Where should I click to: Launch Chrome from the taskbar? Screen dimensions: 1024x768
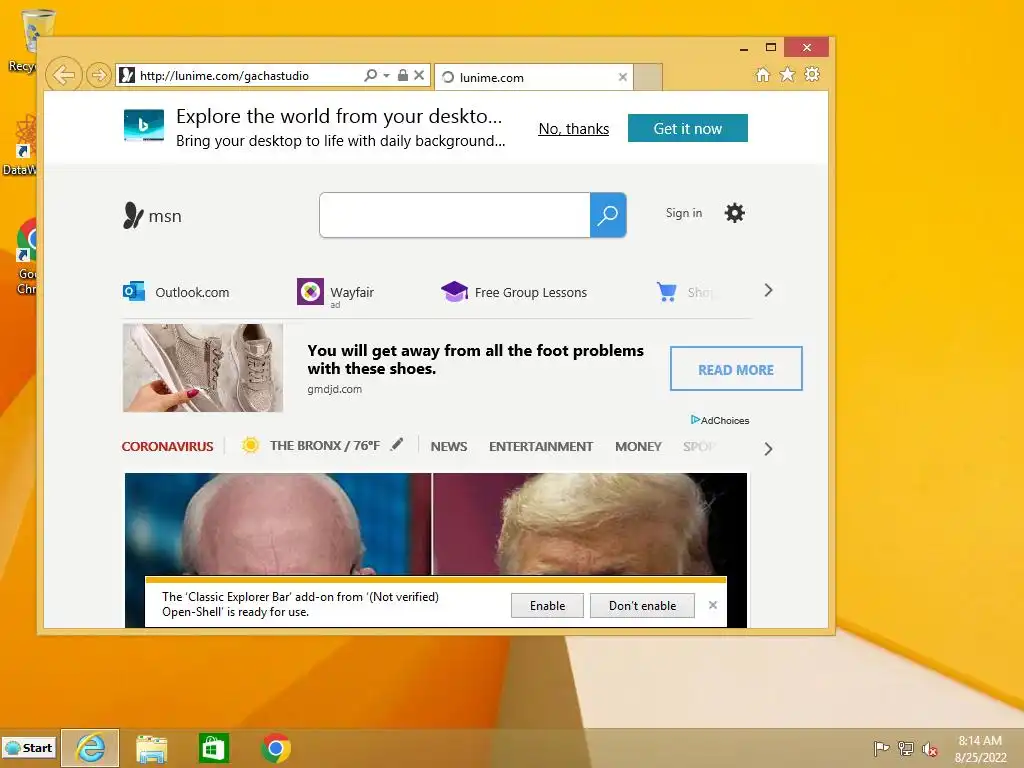(276, 748)
